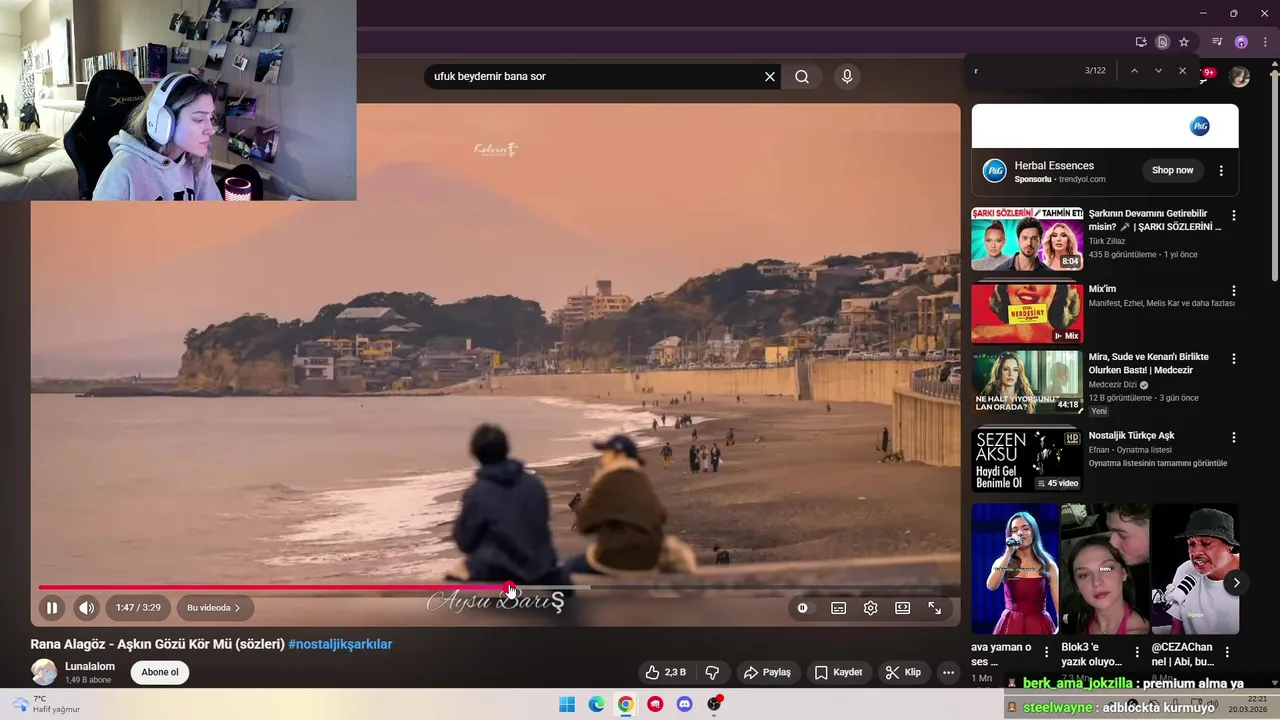Open the Chrome profile avatar
The height and width of the screenshot is (720, 1280).
(x=1241, y=42)
